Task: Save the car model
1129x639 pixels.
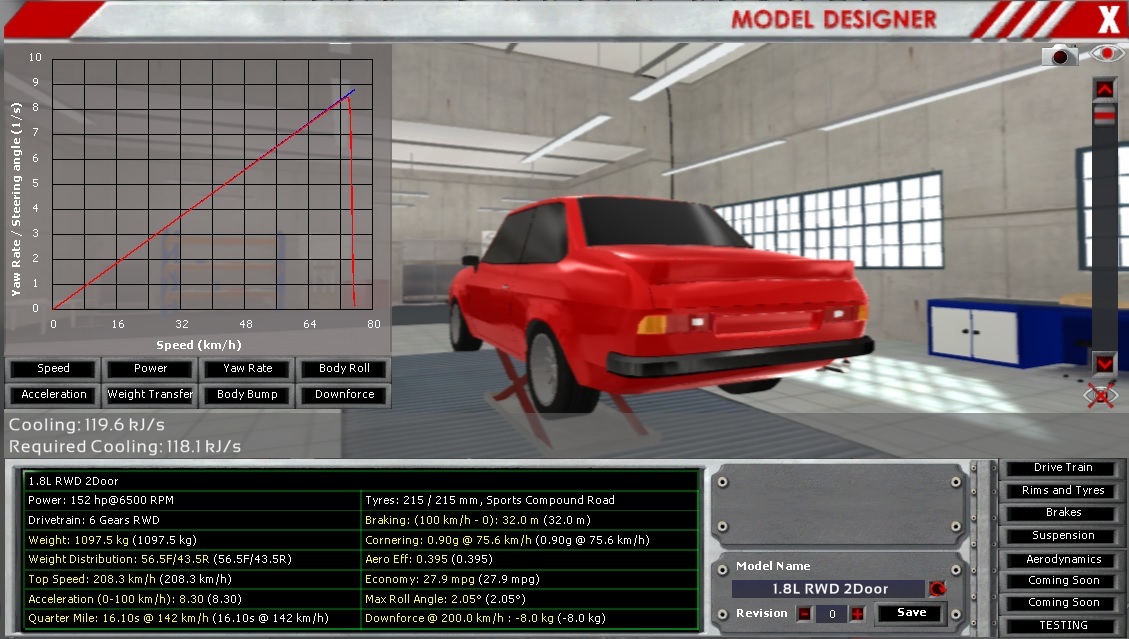Action: 911,613
